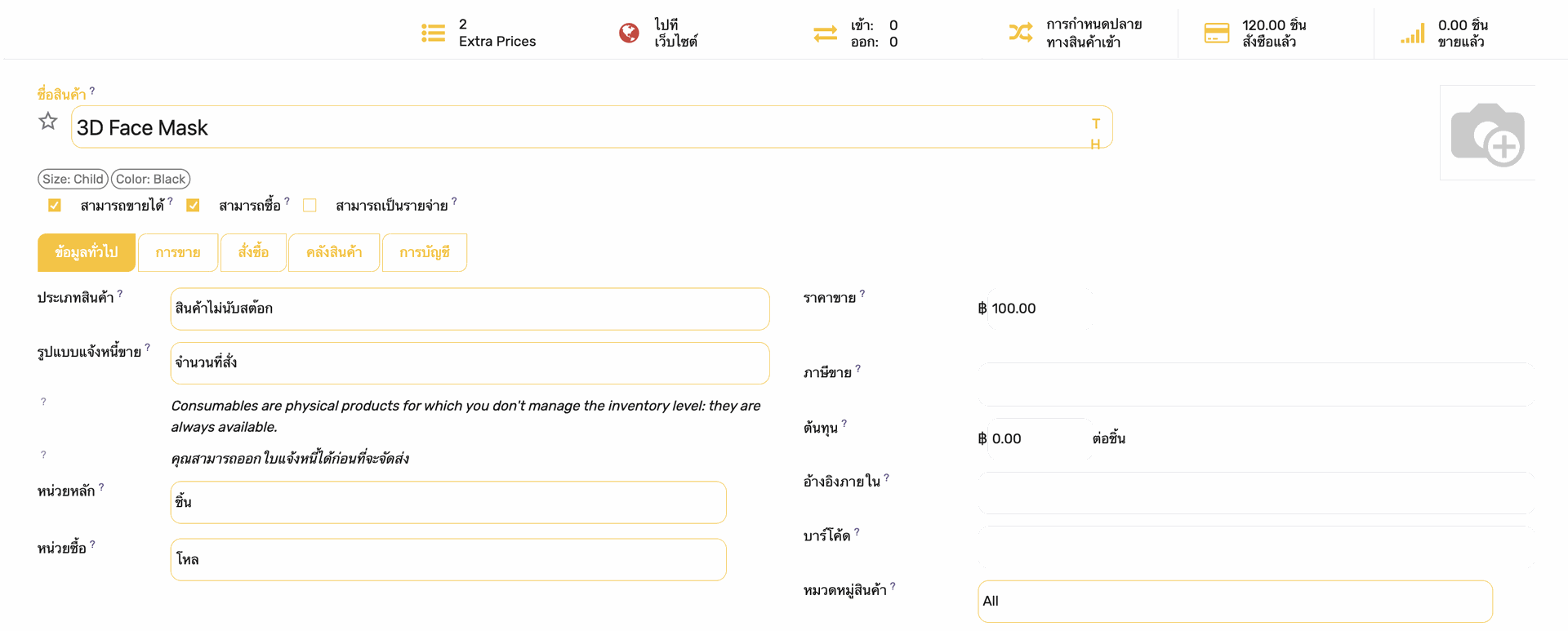
Task: Open website via the globe icon
Action: pyautogui.click(x=629, y=33)
